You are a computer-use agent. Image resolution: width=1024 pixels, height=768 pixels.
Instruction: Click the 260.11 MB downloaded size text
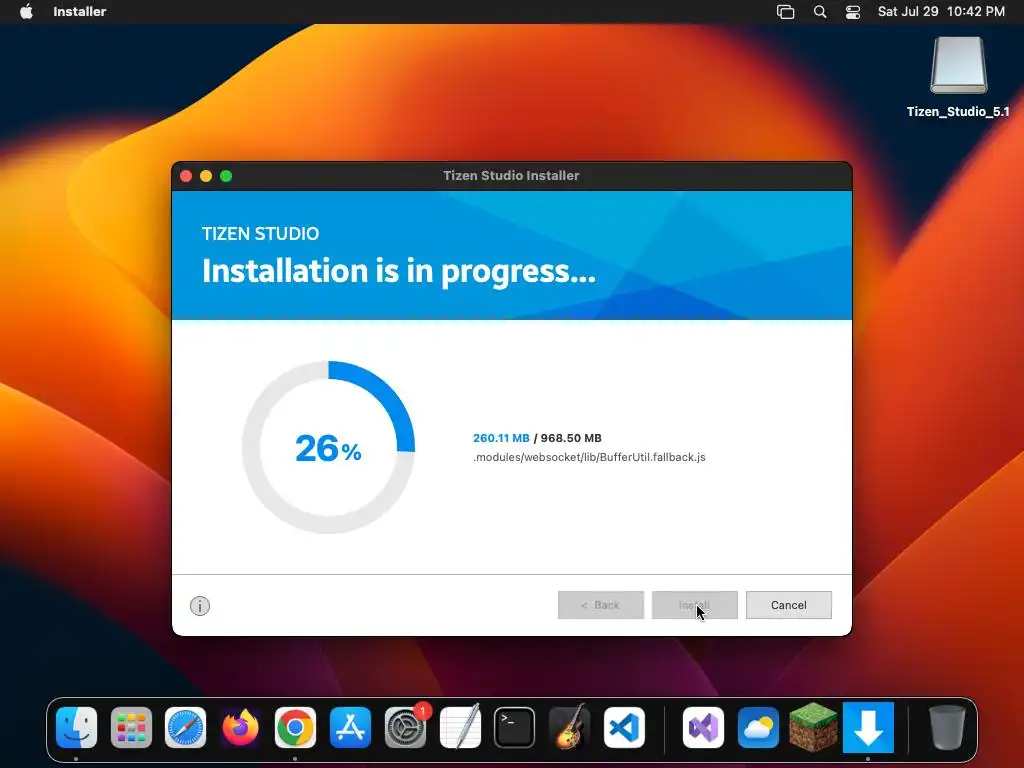click(x=501, y=438)
